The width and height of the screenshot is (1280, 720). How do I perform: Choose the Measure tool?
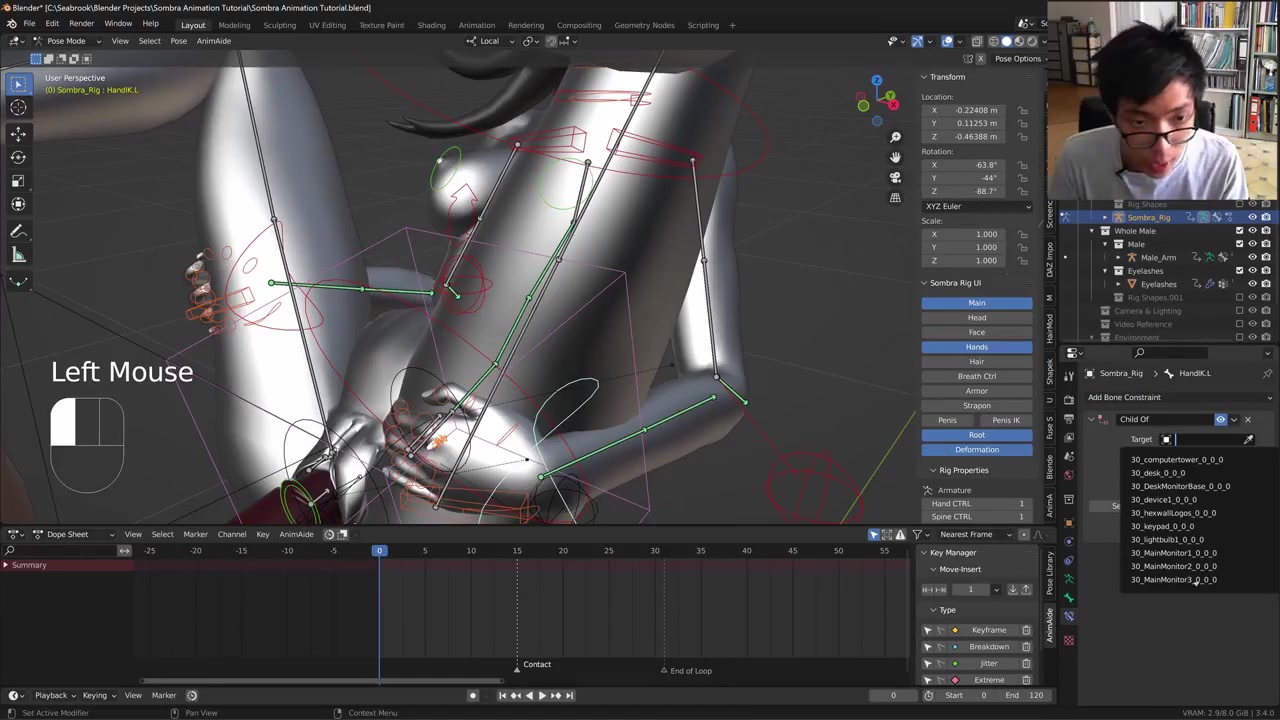[x=18, y=255]
